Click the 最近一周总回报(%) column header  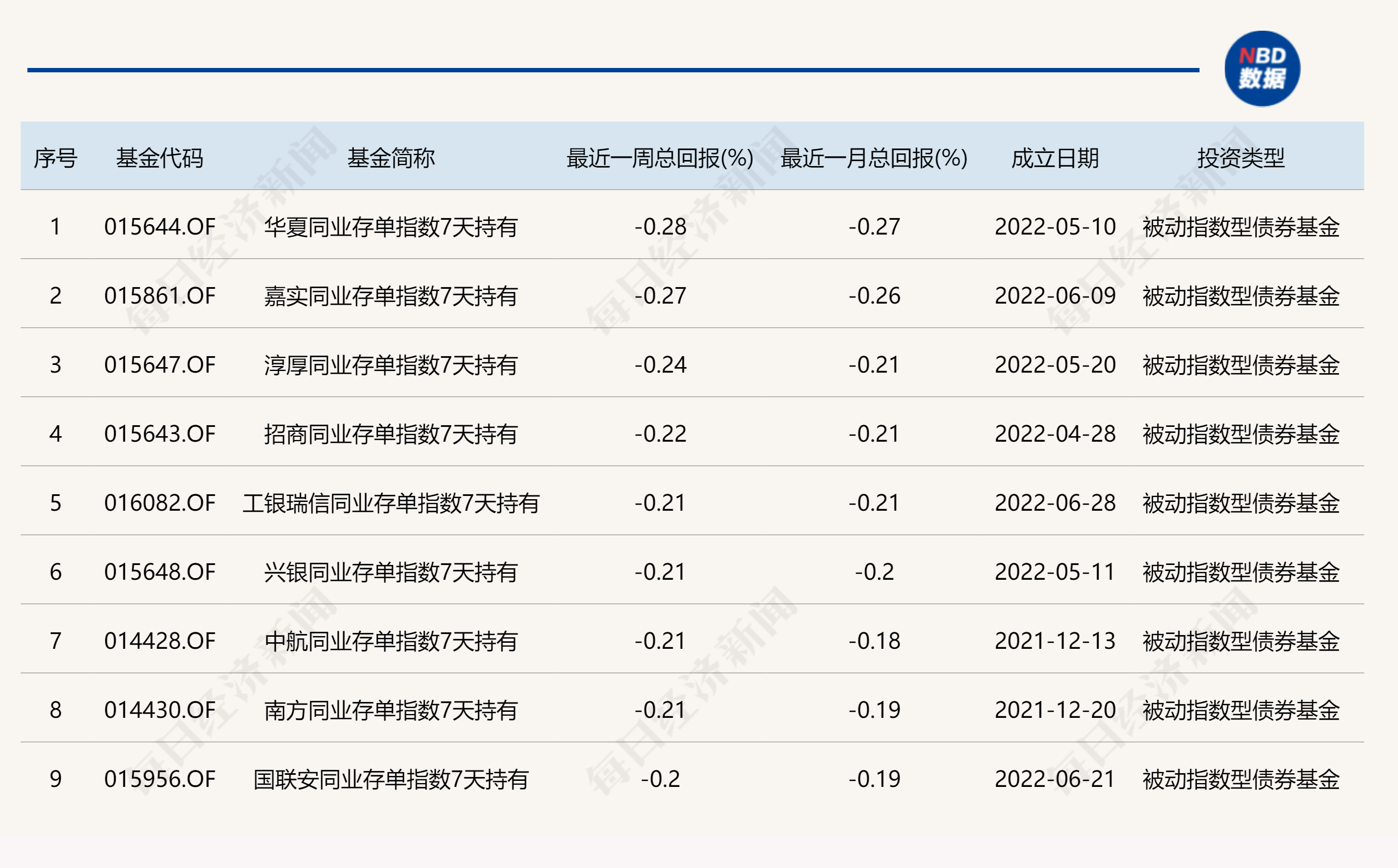(660, 158)
